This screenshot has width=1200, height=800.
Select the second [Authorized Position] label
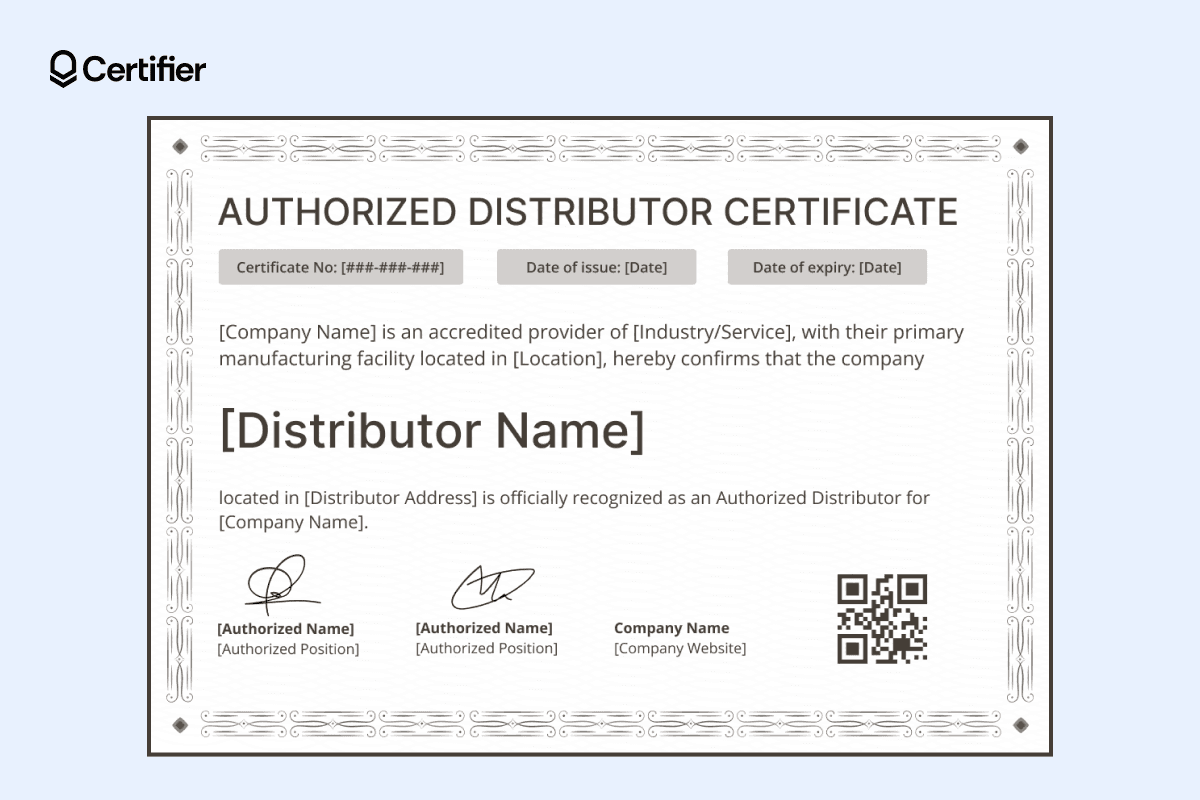486,648
